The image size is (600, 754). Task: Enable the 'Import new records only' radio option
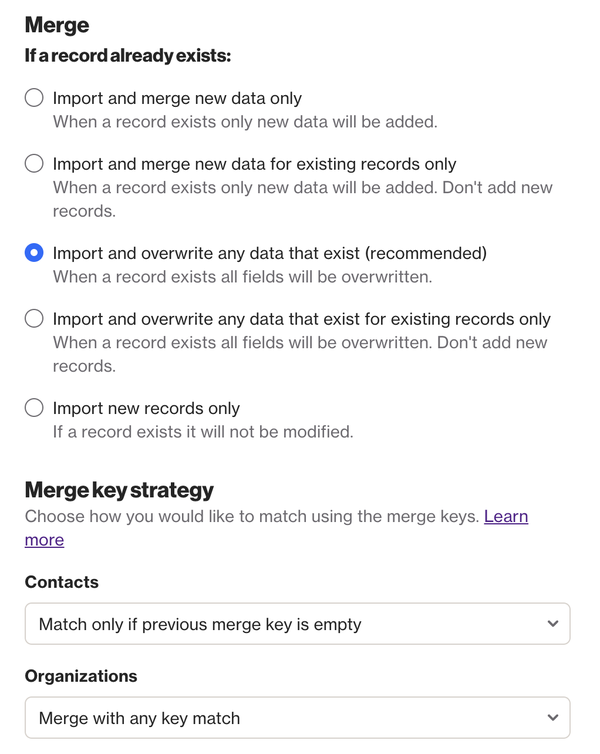pyautogui.click(x=34, y=408)
